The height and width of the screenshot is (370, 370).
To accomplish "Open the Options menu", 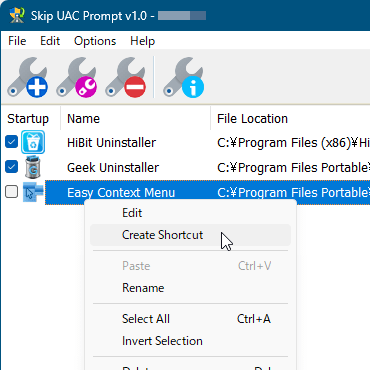I will [x=95, y=41].
